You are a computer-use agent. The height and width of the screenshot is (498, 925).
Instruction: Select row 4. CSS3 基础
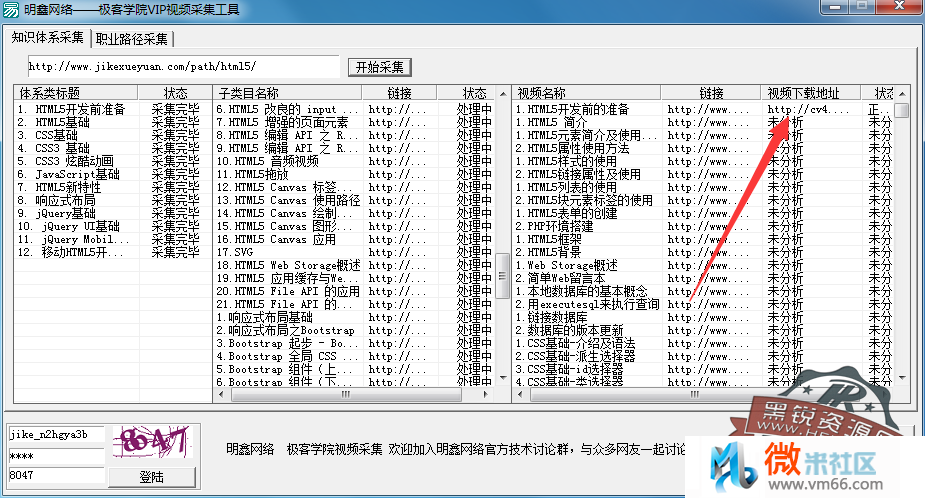tap(54, 148)
